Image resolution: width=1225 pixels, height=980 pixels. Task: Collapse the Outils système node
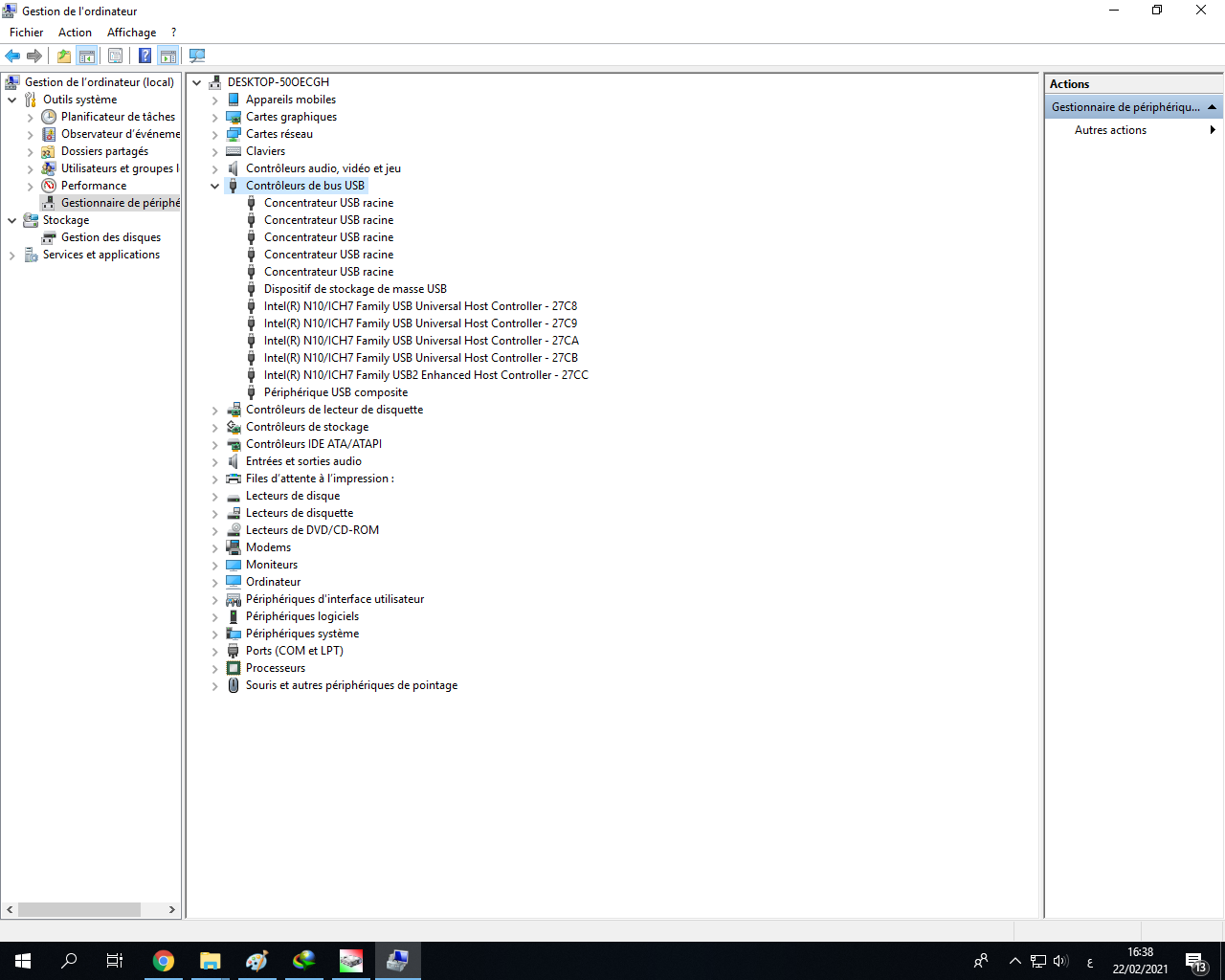tap(12, 100)
